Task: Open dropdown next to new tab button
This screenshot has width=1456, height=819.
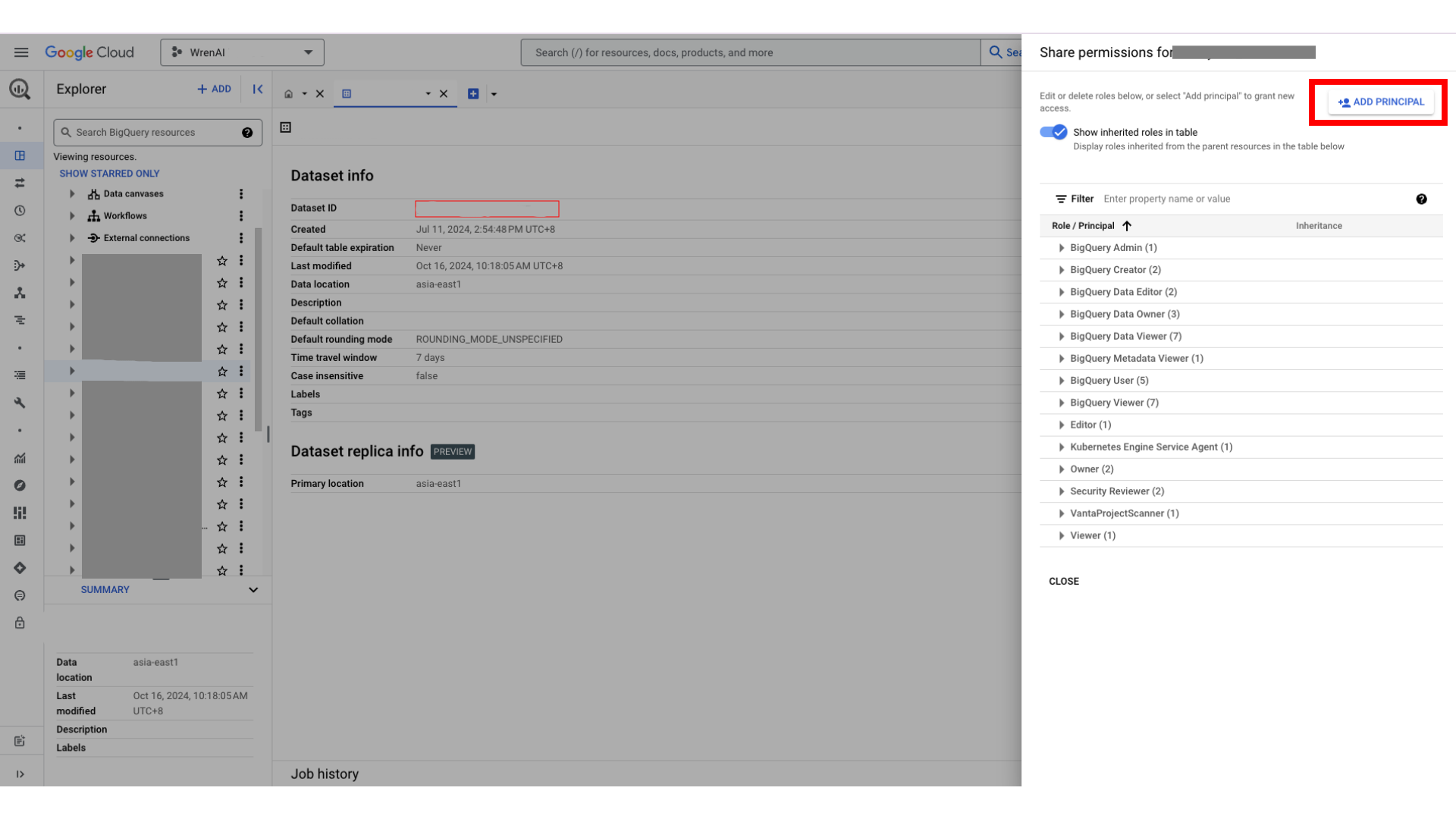Action: (494, 94)
